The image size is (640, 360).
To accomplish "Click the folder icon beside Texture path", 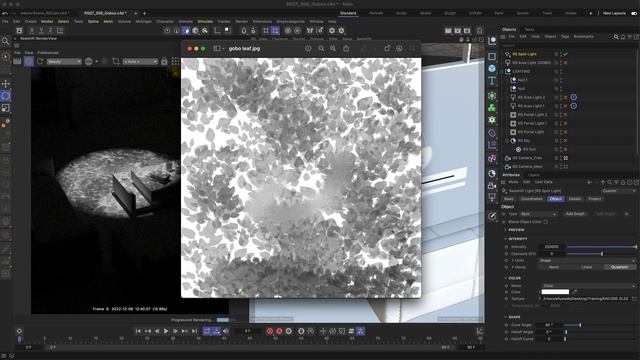I will (634, 299).
